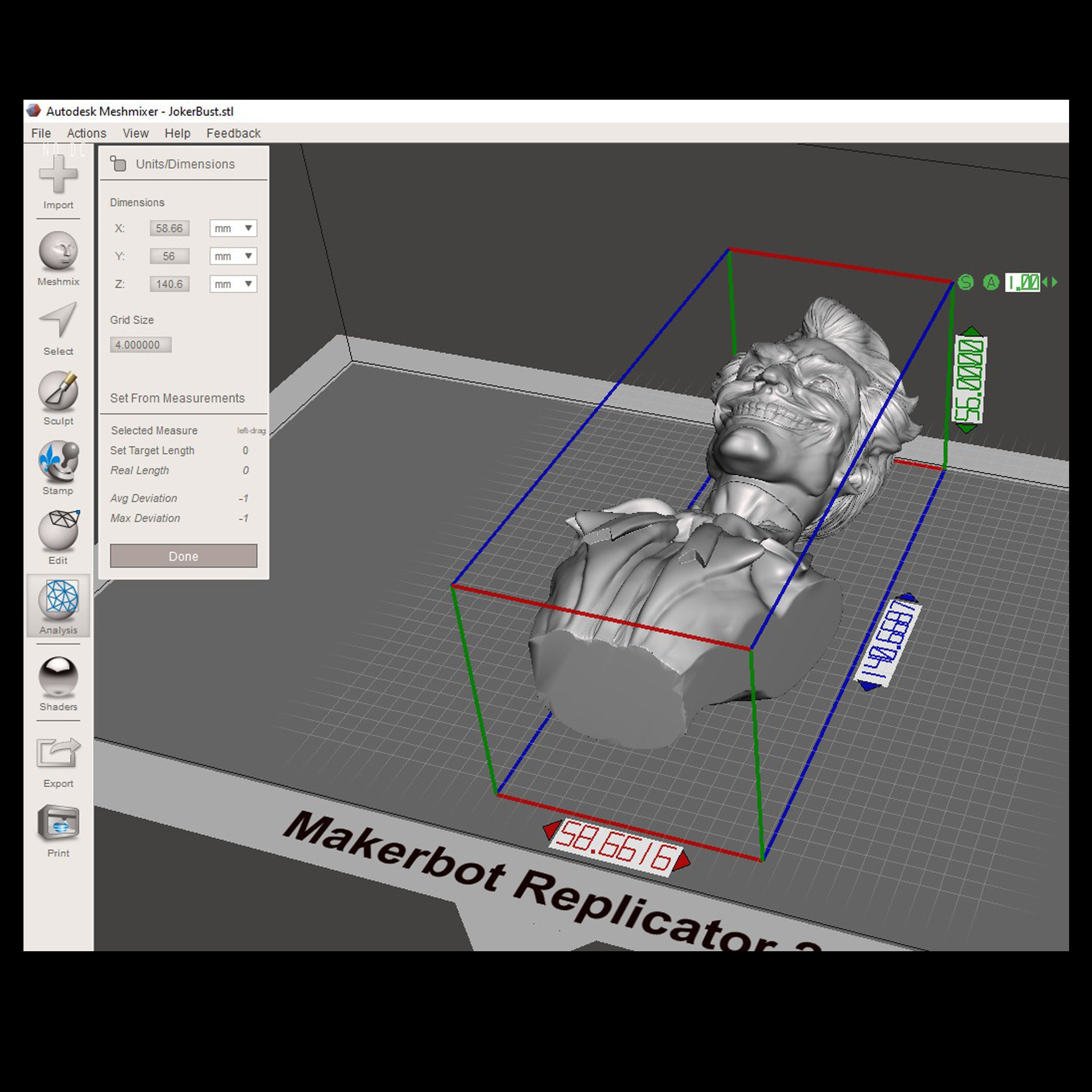Click the Set From Measurements heading
Image resolution: width=1092 pixels, height=1092 pixels.
(x=178, y=398)
